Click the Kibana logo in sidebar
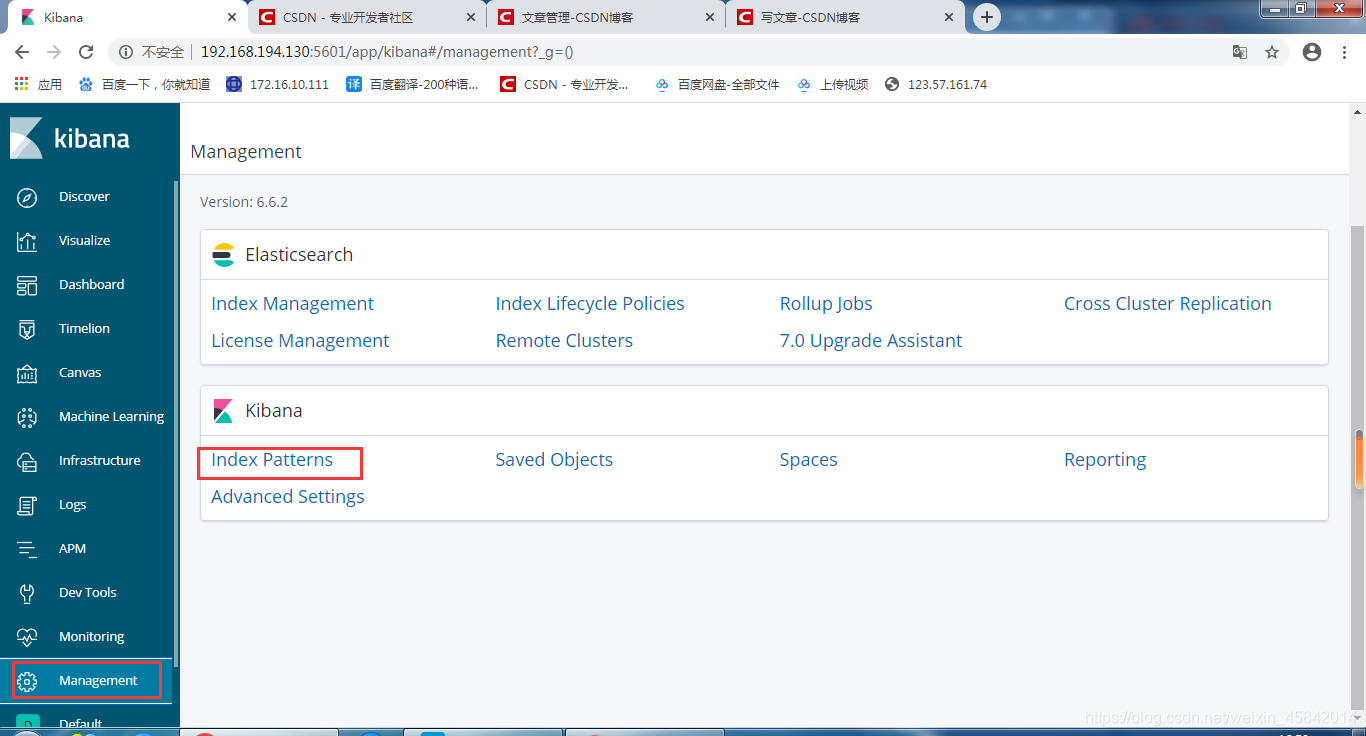1366x736 pixels. (x=70, y=138)
